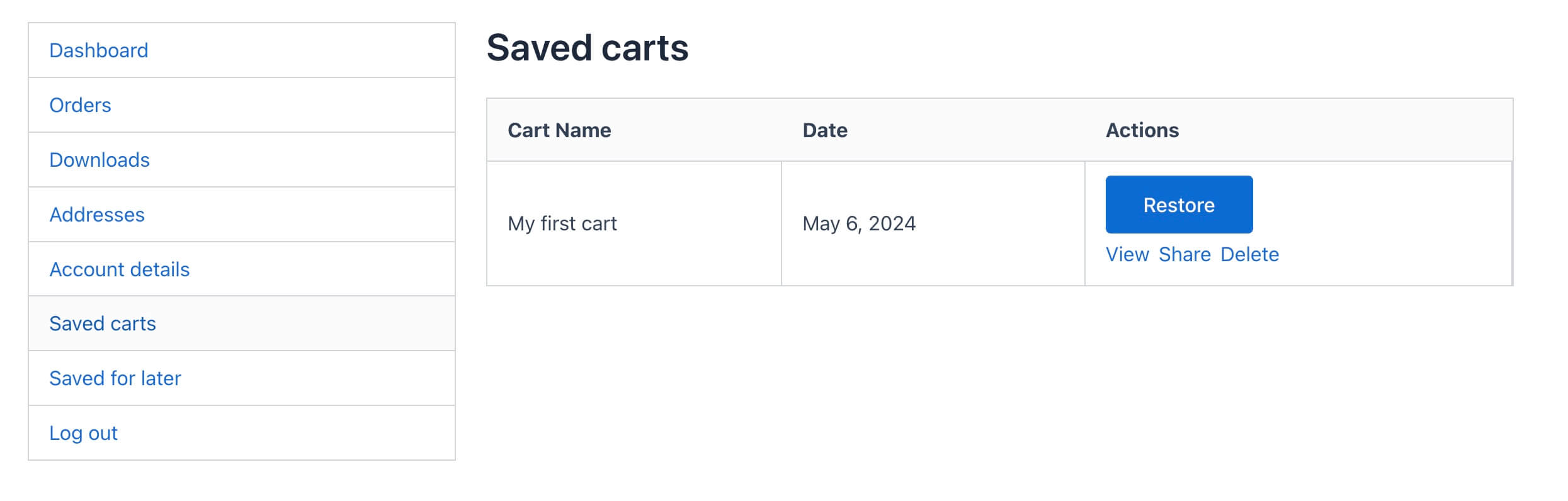View the My first cart contents
Viewport: 1568px width, 501px height.
(x=1127, y=254)
